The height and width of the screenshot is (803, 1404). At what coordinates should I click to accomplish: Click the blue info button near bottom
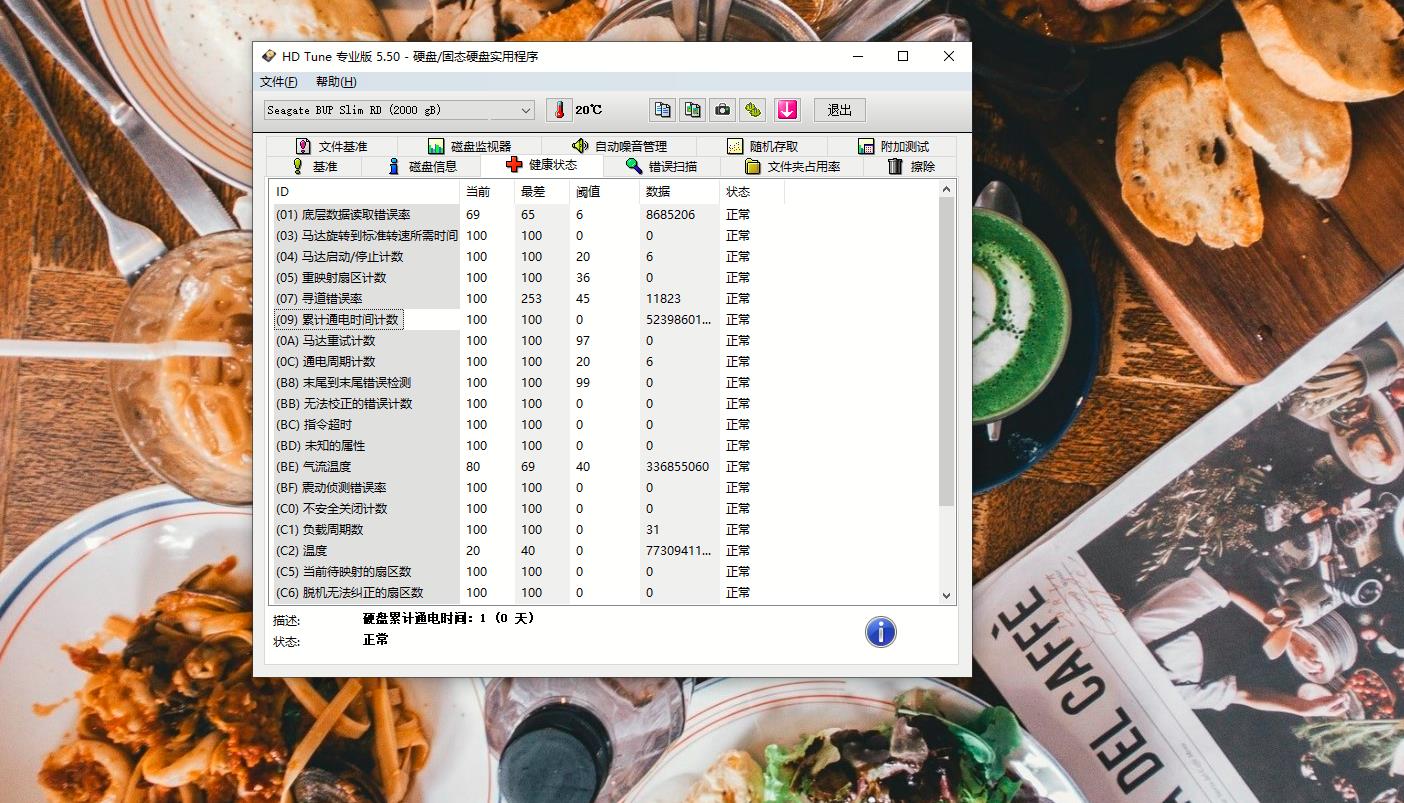[x=880, y=631]
